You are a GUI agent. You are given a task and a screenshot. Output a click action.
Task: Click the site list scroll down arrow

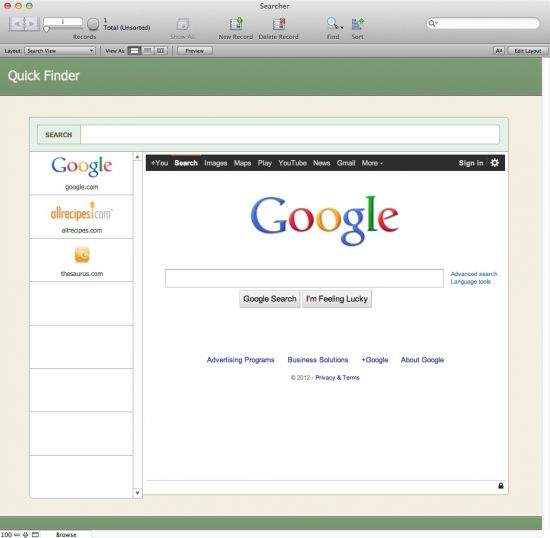[138, 493]
